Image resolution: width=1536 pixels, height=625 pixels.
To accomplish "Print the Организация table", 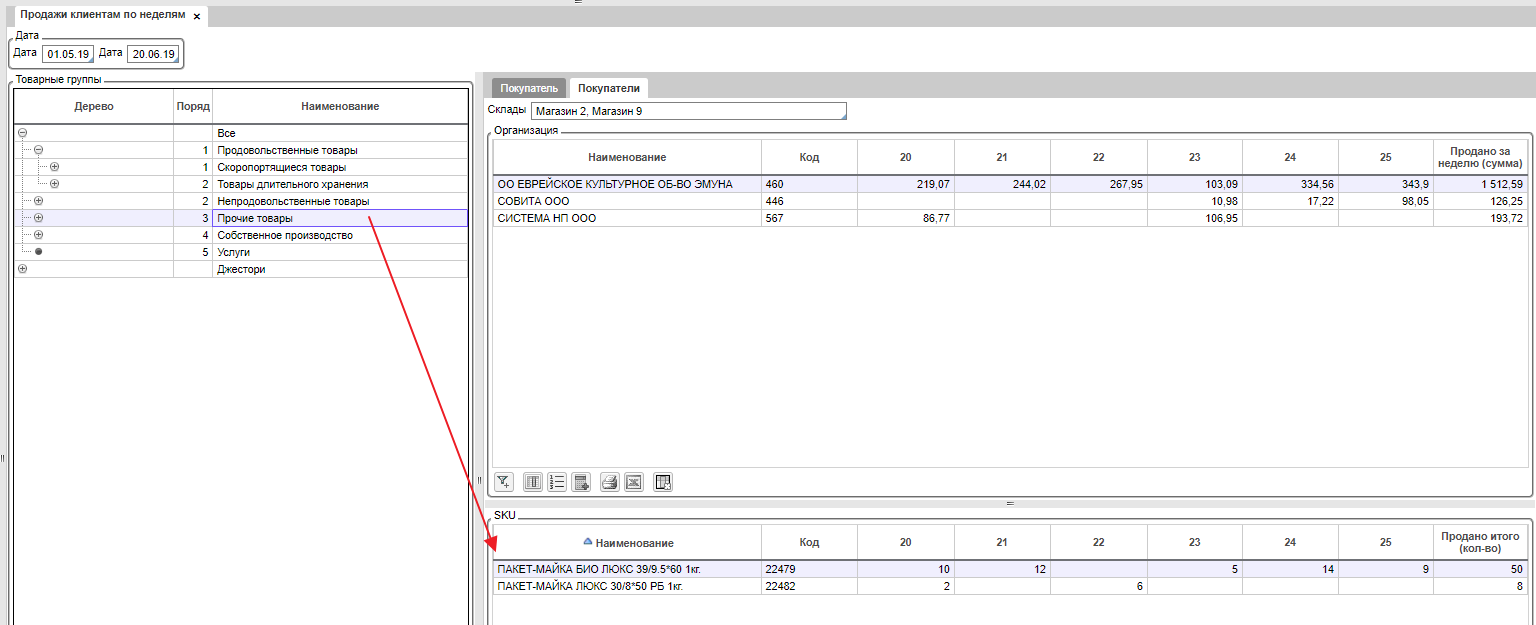I will (x=609, y=482).
